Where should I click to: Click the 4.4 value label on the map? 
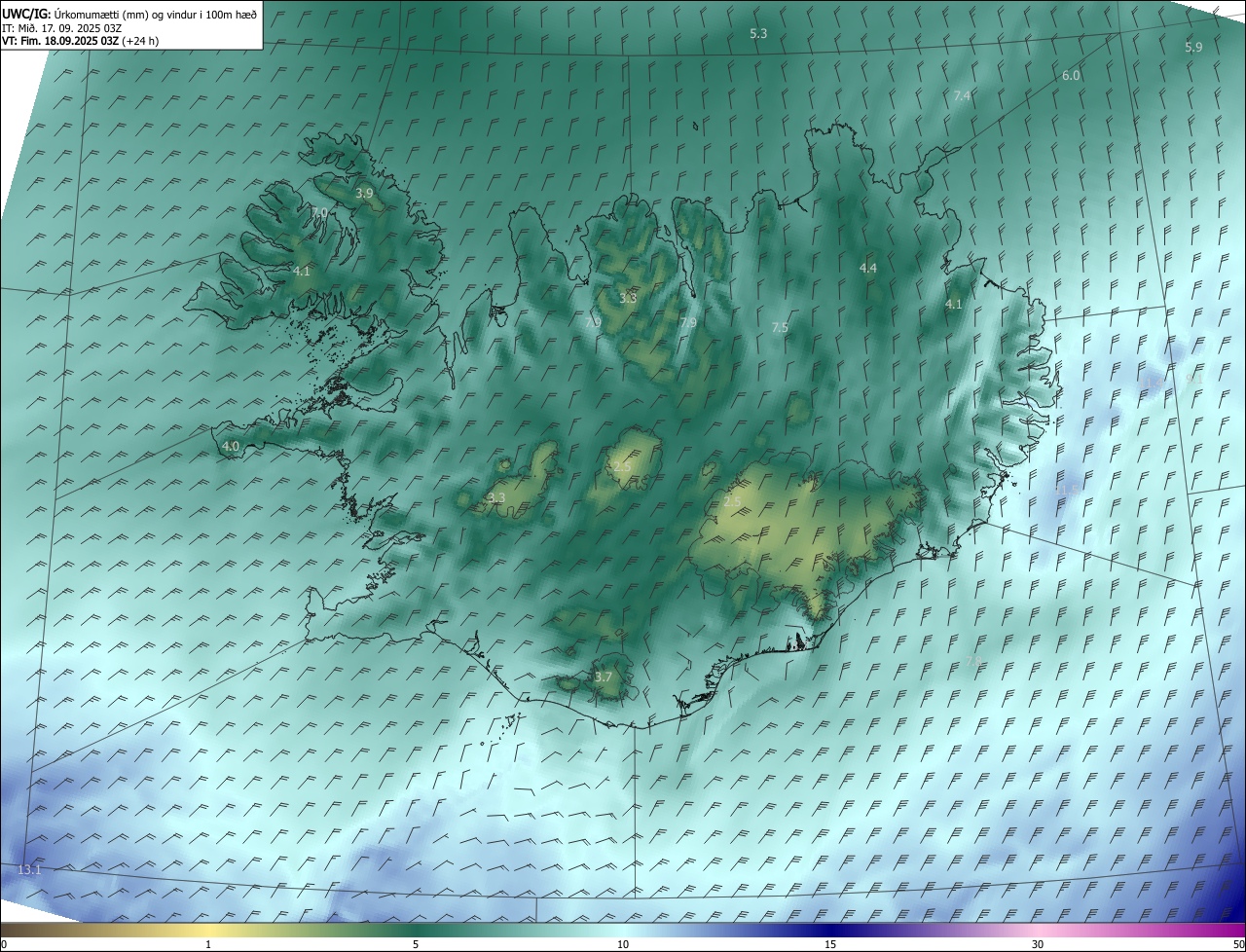coord(868,268)
